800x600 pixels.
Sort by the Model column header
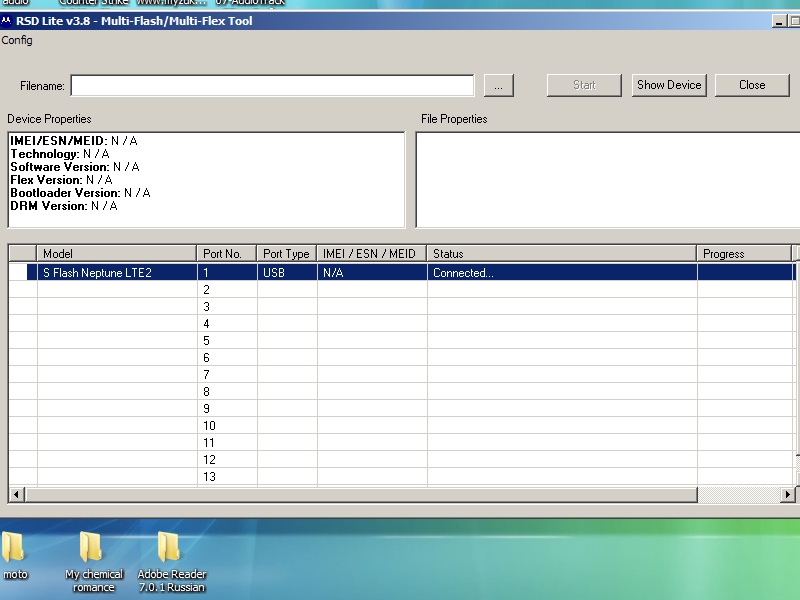click(116, 254)
